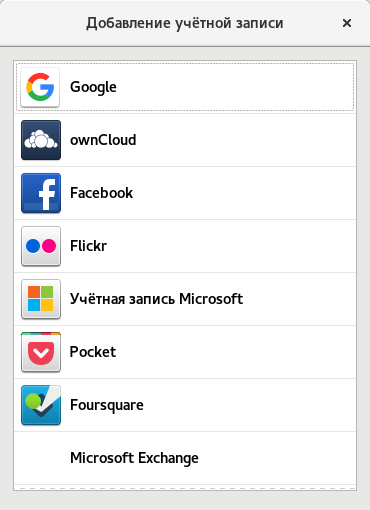Click the partially visible row under Microsoft Exchange
The height and width of the screenshot is (510, 370).
[x=185, y=487]
